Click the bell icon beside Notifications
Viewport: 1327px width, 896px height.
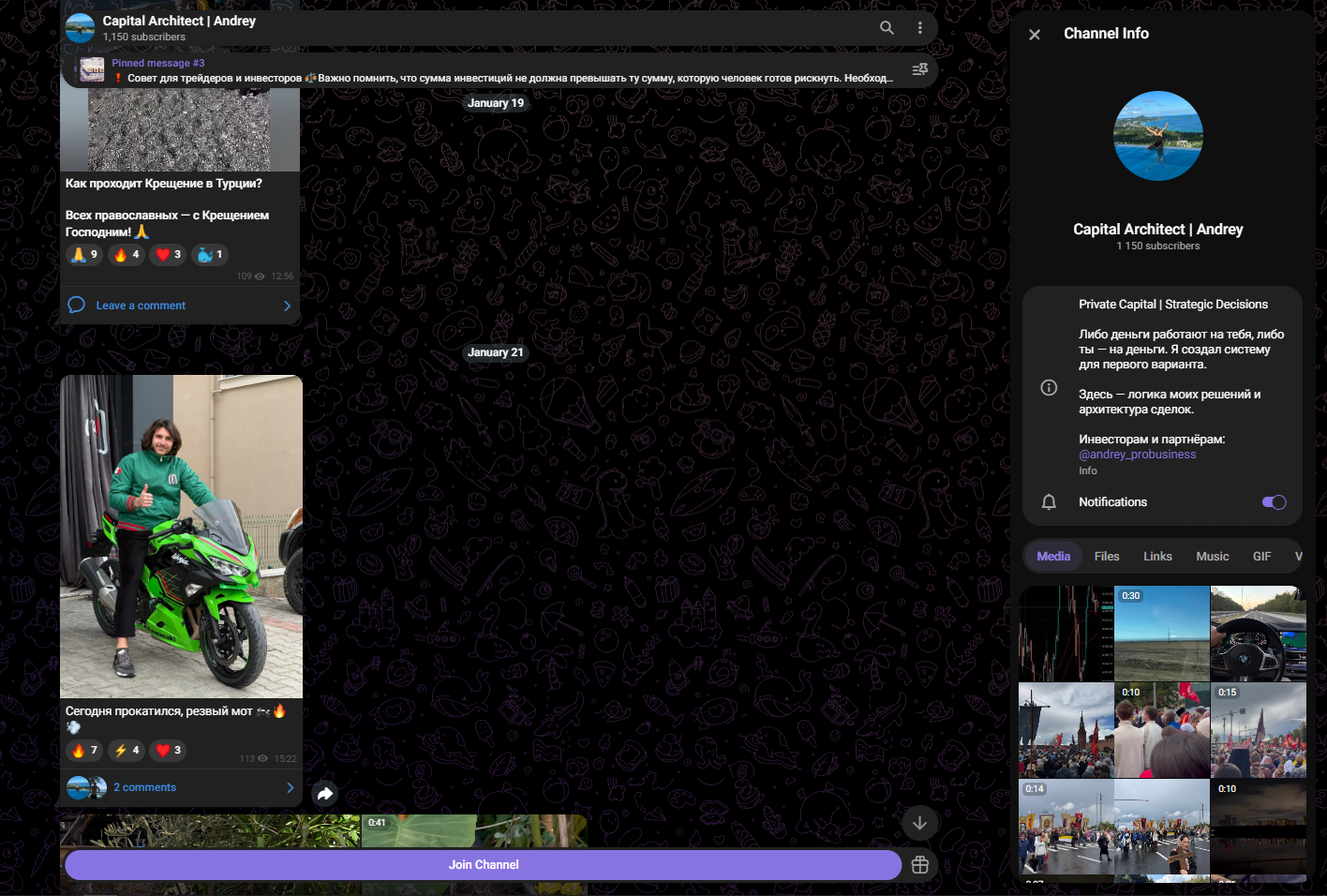tap(1049, 502)
